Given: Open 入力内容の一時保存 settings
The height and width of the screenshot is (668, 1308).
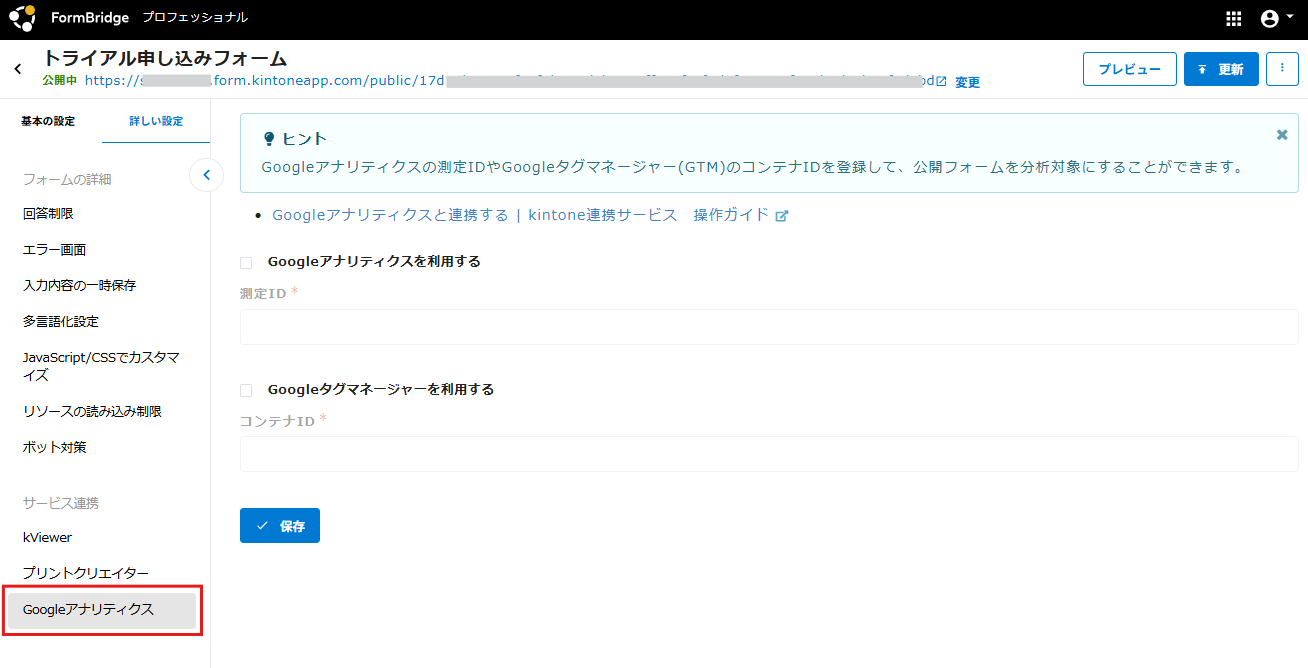Looking at the screenshot, I should pyautogui.click(x=79, y=285).
